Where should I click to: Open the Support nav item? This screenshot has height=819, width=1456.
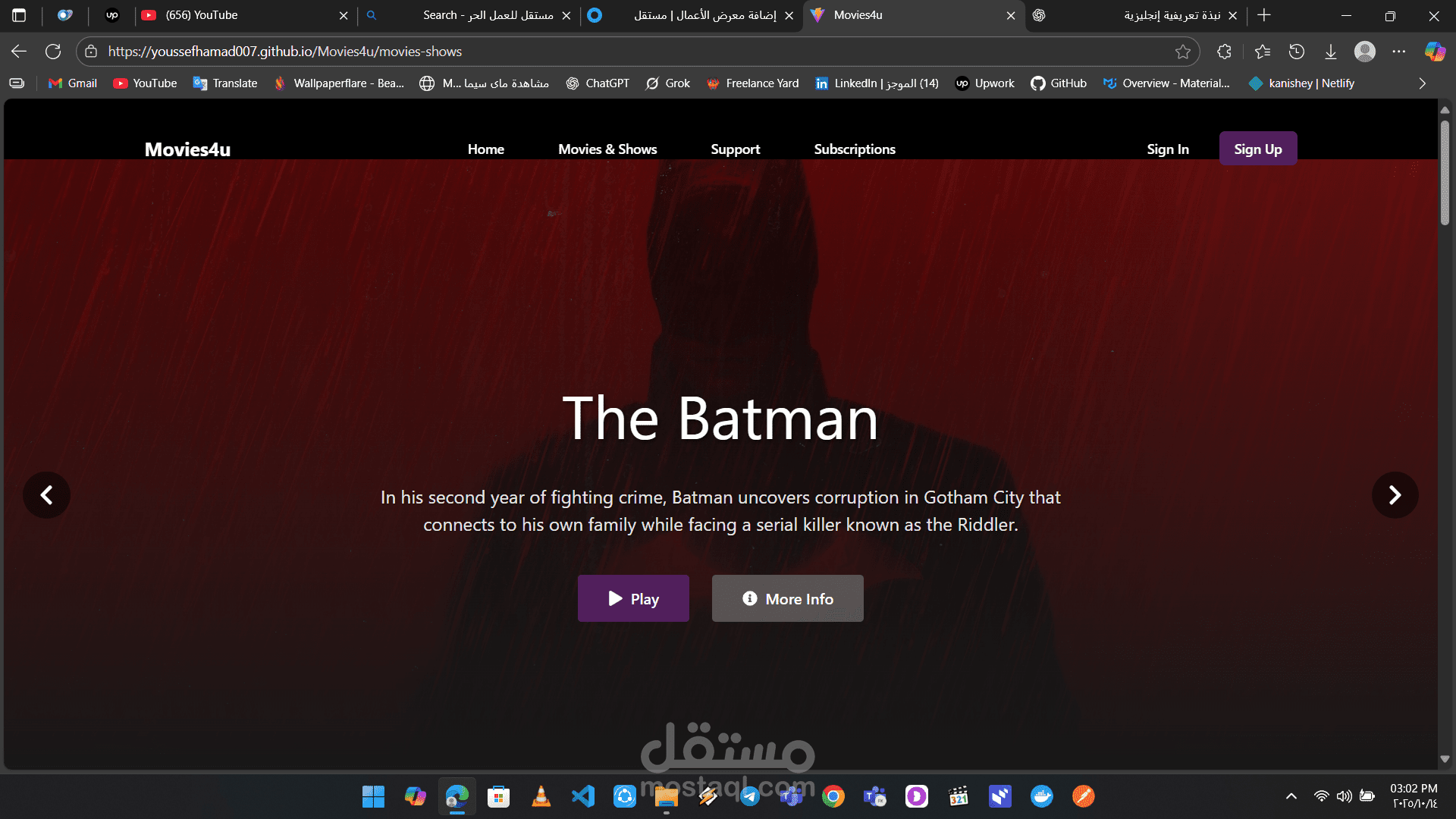(735, 149)
